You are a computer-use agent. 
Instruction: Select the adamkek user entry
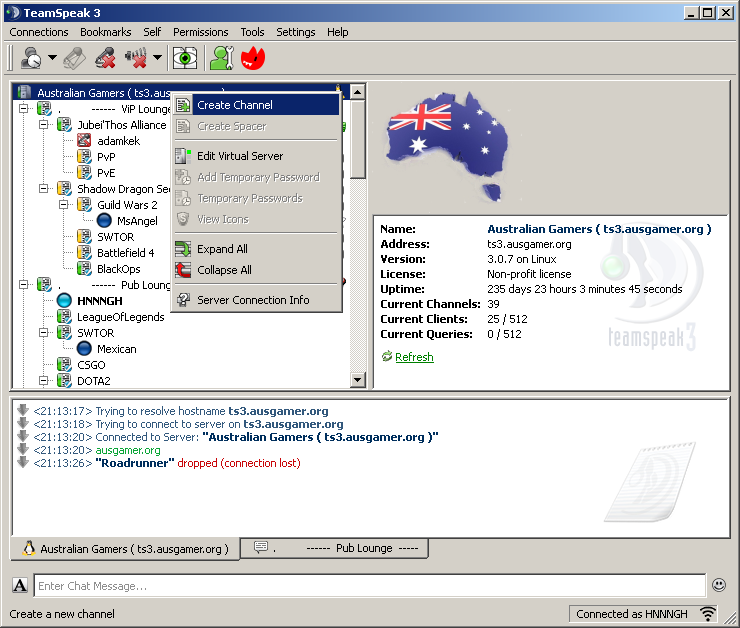coord(118,141)
